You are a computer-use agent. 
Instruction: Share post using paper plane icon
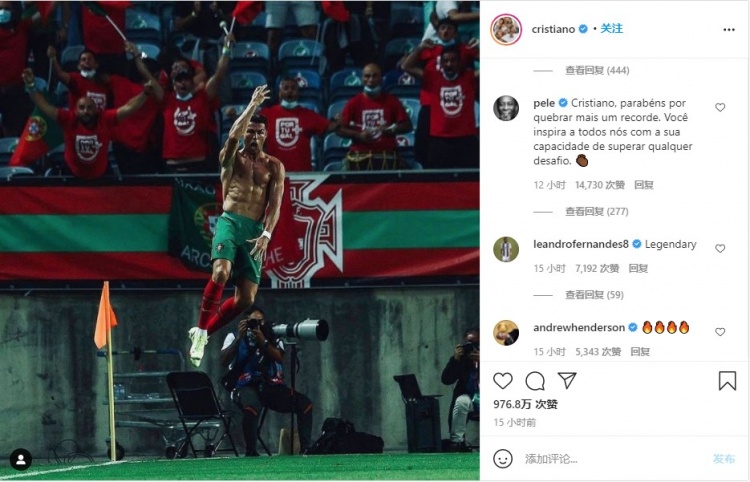567,381
